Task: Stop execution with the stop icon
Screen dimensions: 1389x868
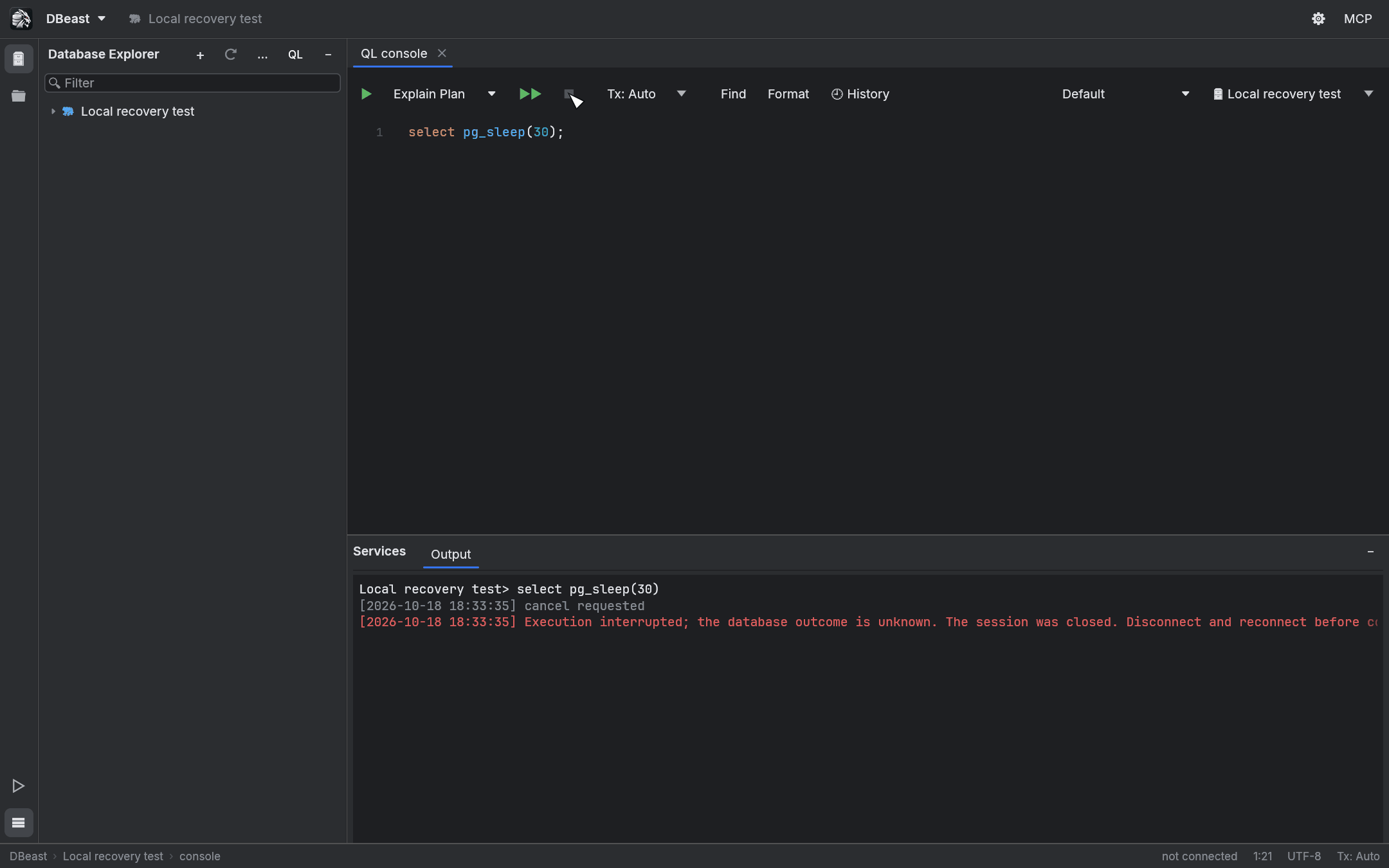Action: click(x=569, y=94)
